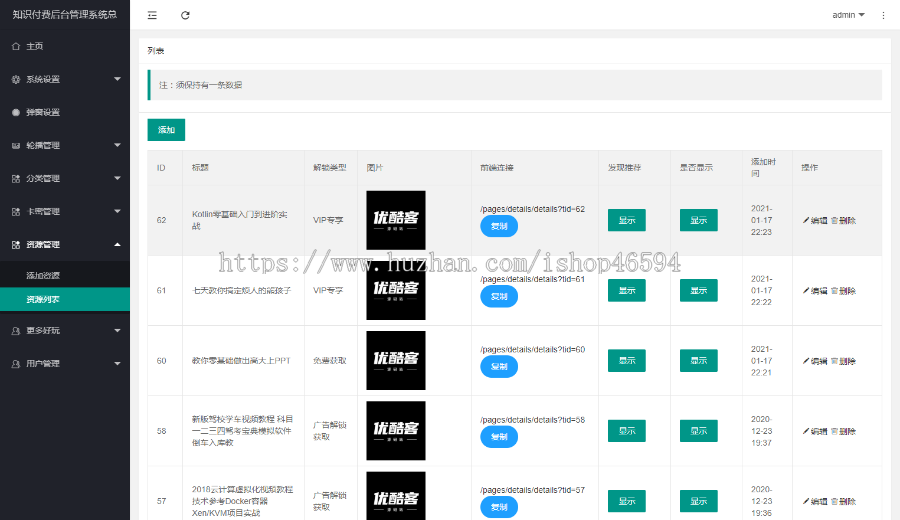Open the vertical dots more menu
The image size is (900, 520).
[x=883, y=15]
